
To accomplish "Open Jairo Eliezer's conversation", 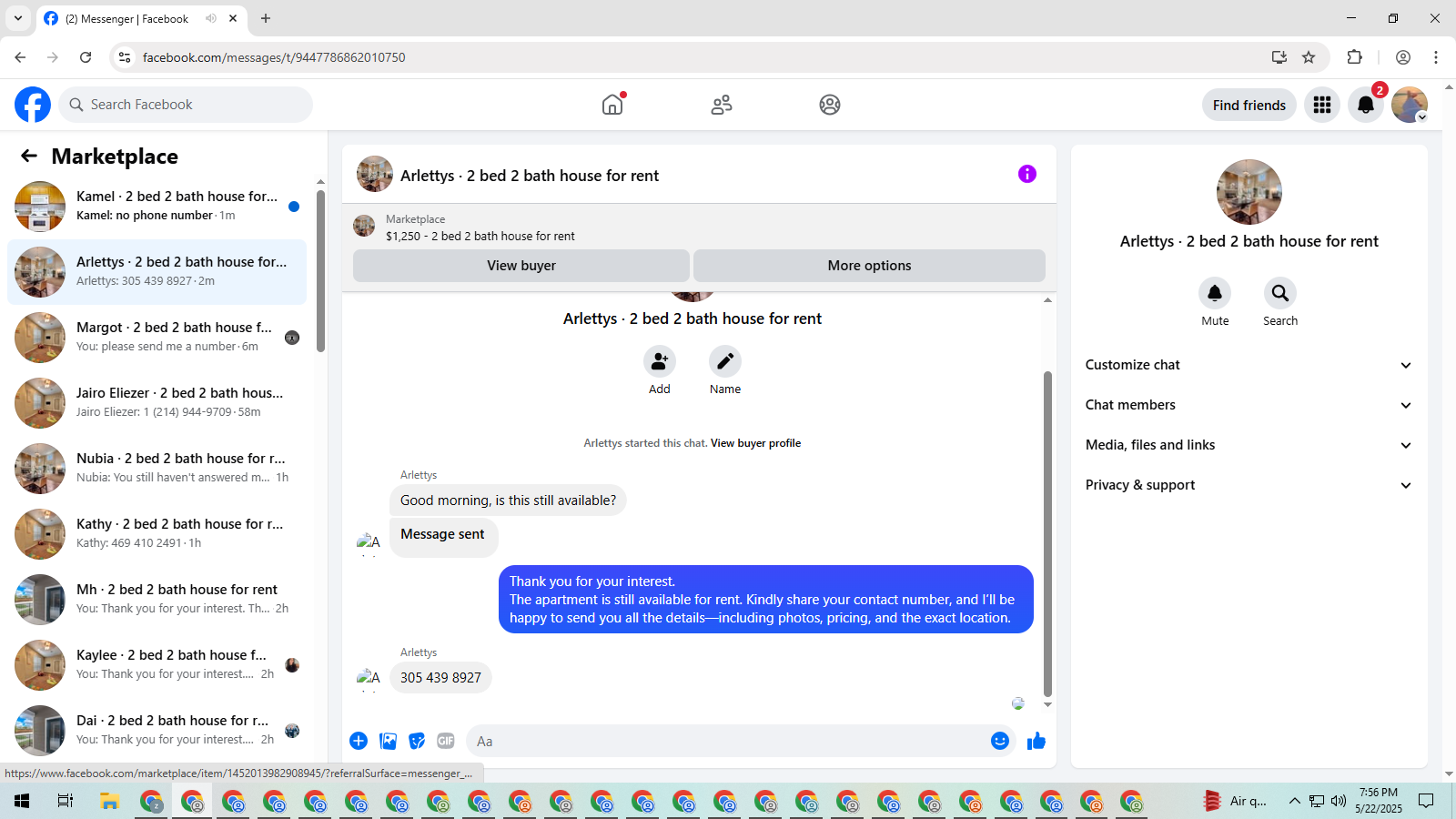I will coord(157,403).
